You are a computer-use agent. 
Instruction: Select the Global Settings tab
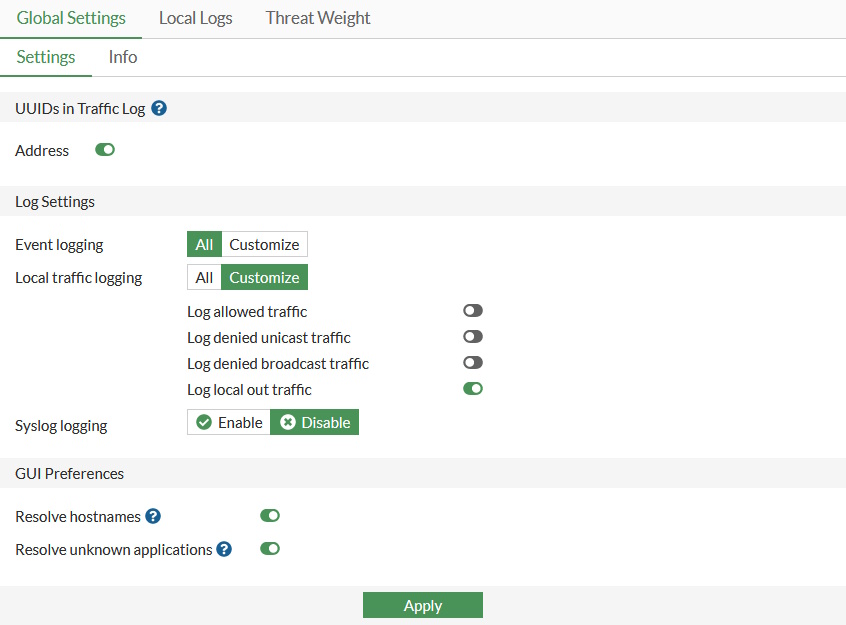(x=71, y=18)
